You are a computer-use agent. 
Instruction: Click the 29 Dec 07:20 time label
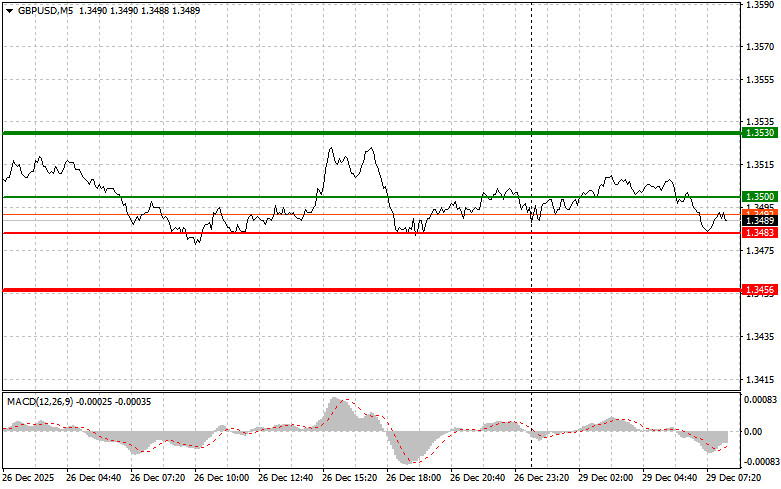click(x=733, y=478)
